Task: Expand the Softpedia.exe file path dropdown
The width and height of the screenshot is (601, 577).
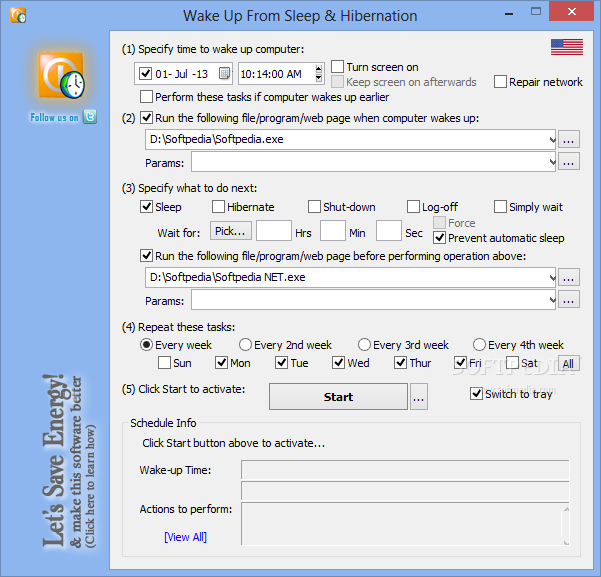Action: pos(552,140)
